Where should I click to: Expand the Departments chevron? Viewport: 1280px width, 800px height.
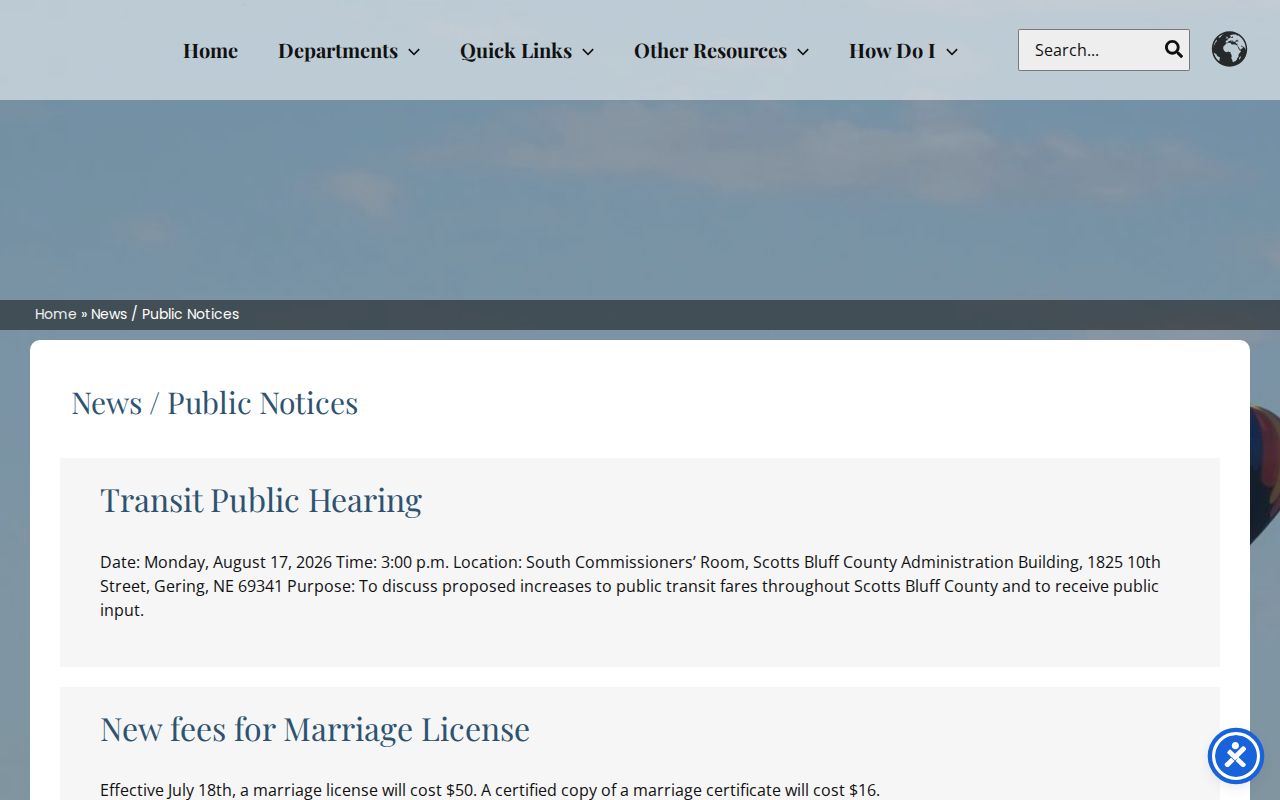414,52
